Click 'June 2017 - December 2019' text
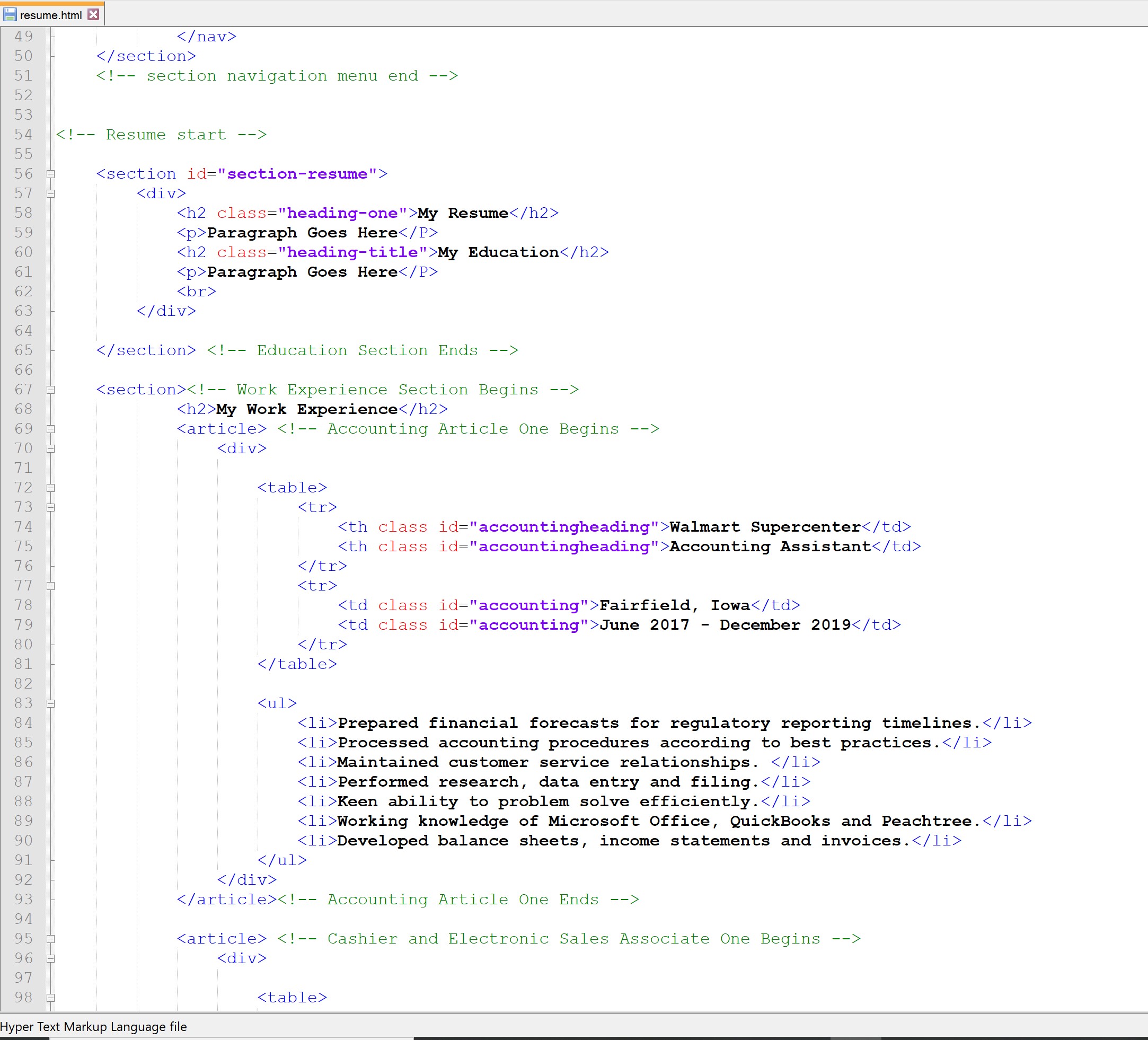 tap(726, 625)
